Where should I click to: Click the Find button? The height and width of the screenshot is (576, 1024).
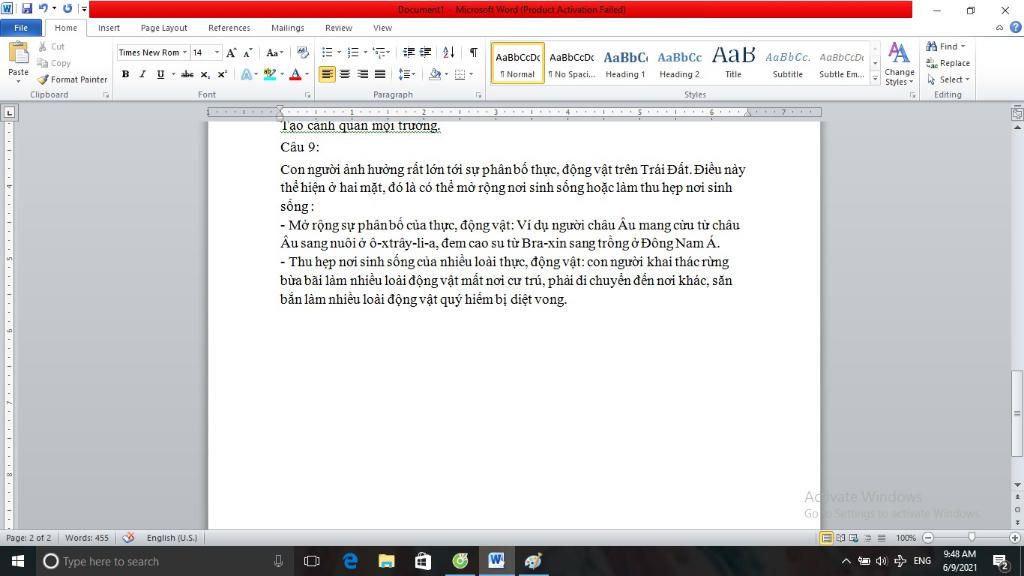coord(945,46)
